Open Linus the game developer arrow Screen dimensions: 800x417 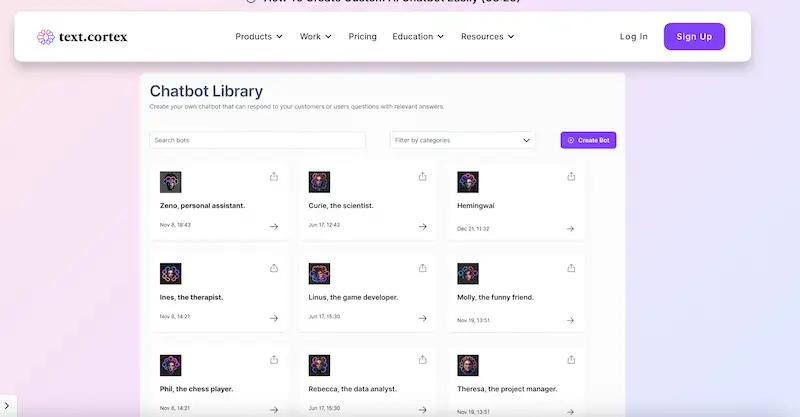pos(422,319)
